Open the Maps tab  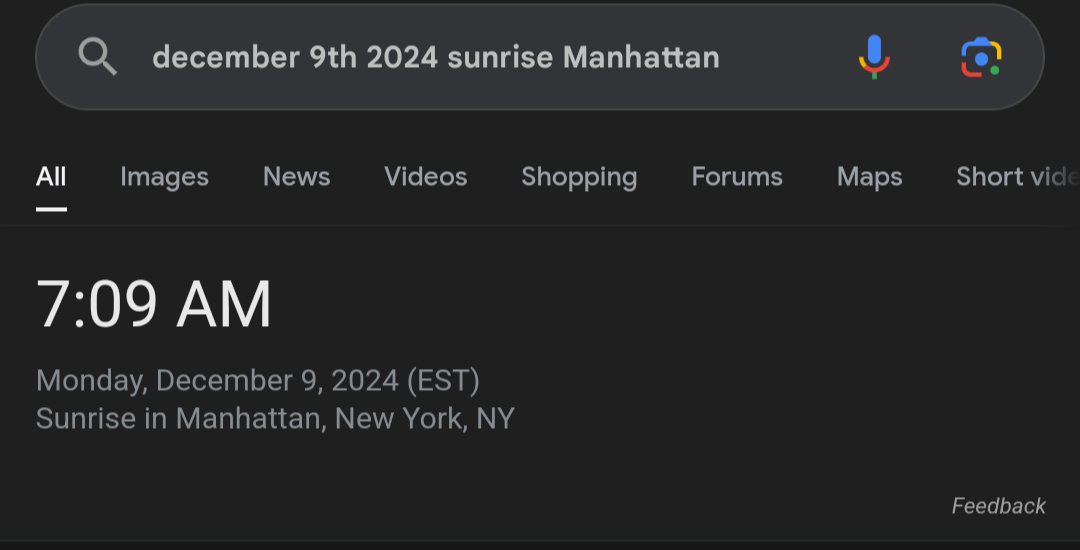click(869, 177)
